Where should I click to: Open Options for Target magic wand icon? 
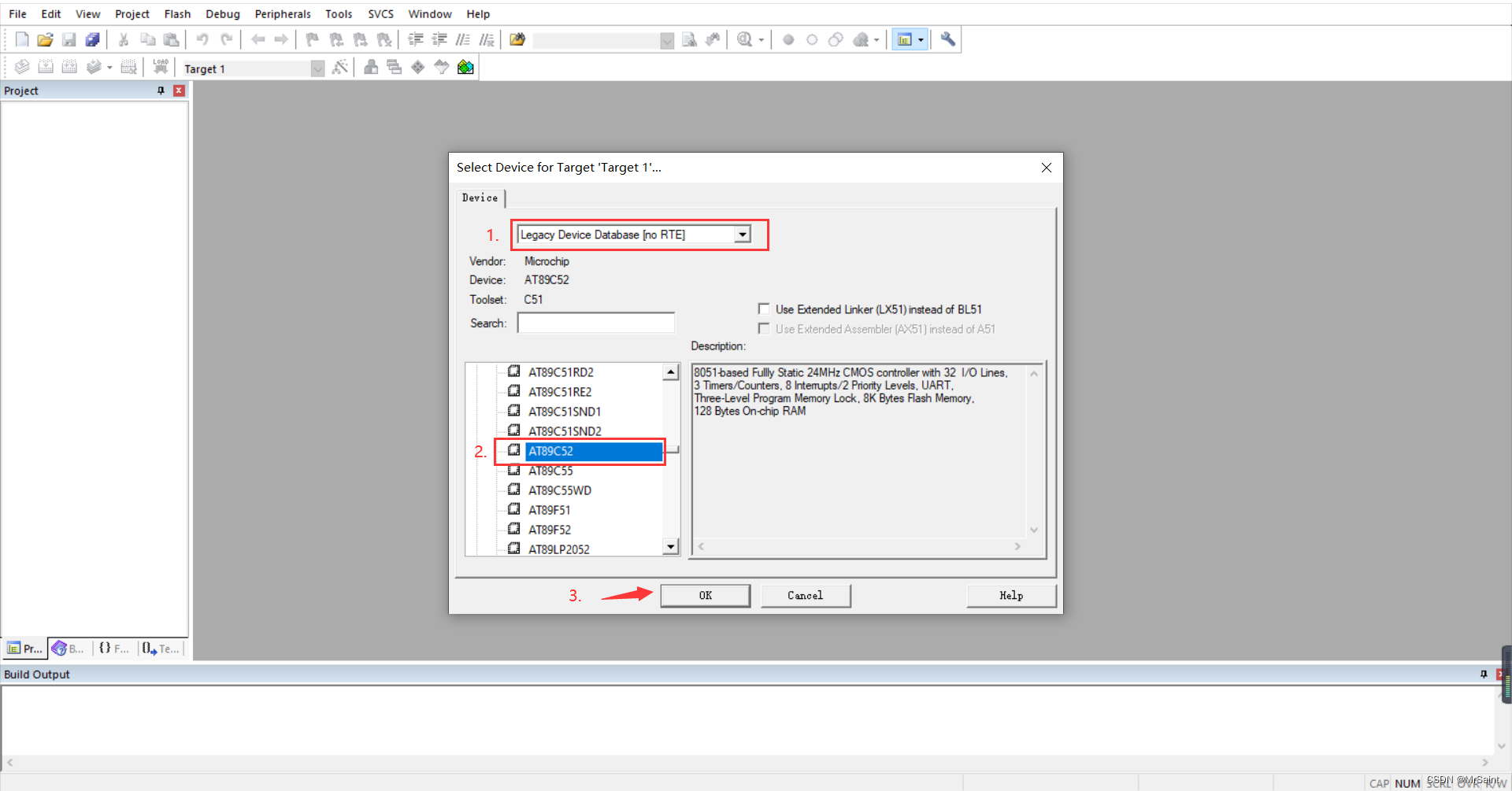pos(340,67)
